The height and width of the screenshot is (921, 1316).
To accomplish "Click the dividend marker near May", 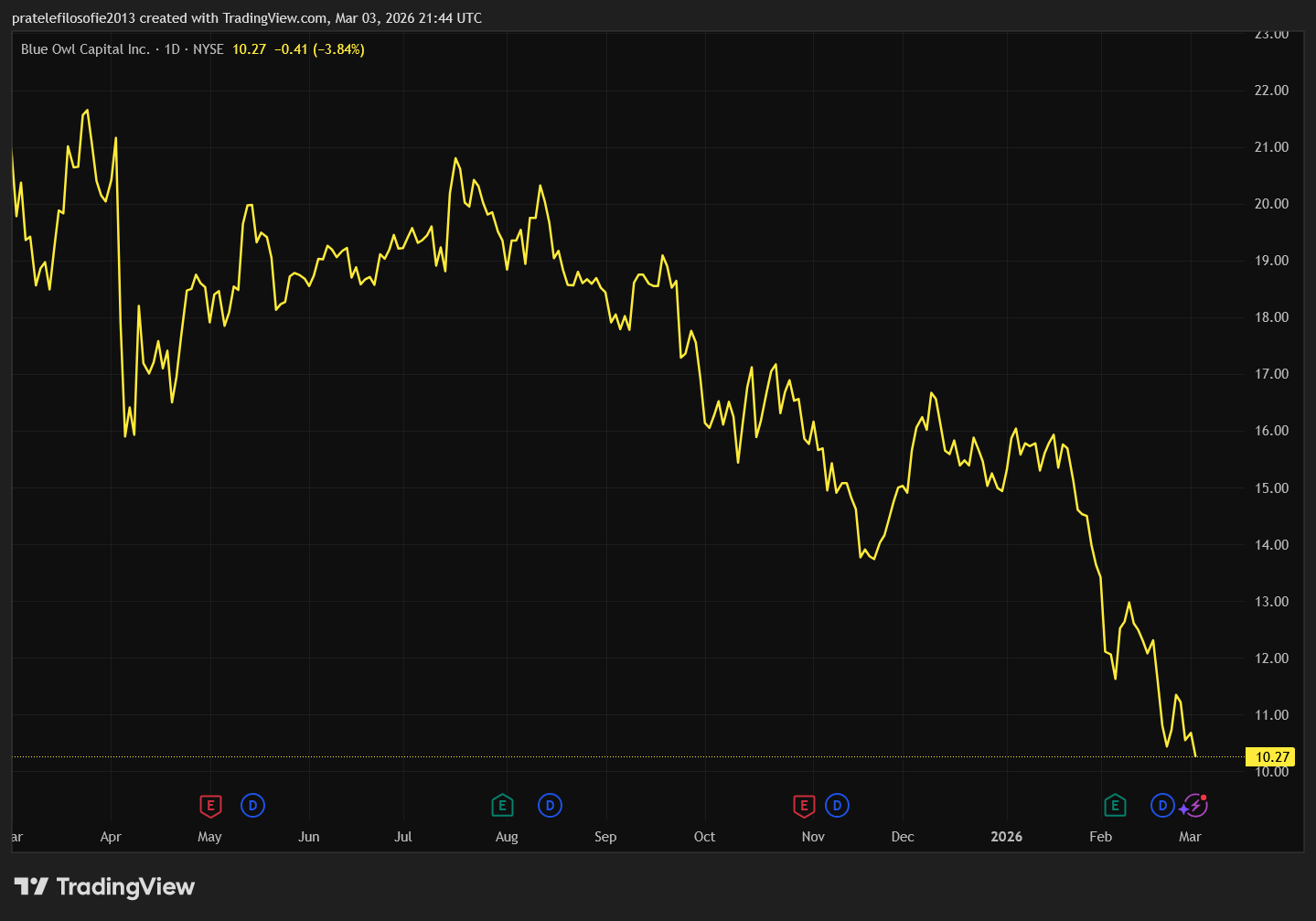I will [x=252, y=806].
